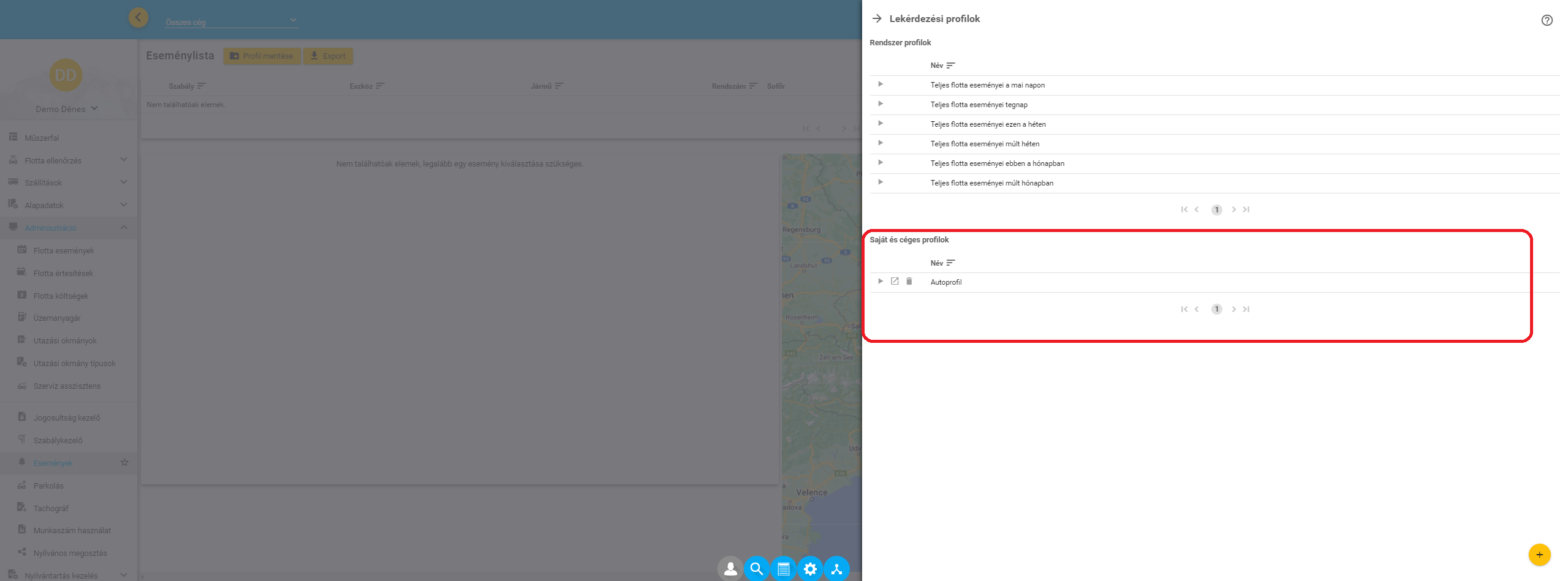
Task: Click the blue list view button
Action: 783,569
